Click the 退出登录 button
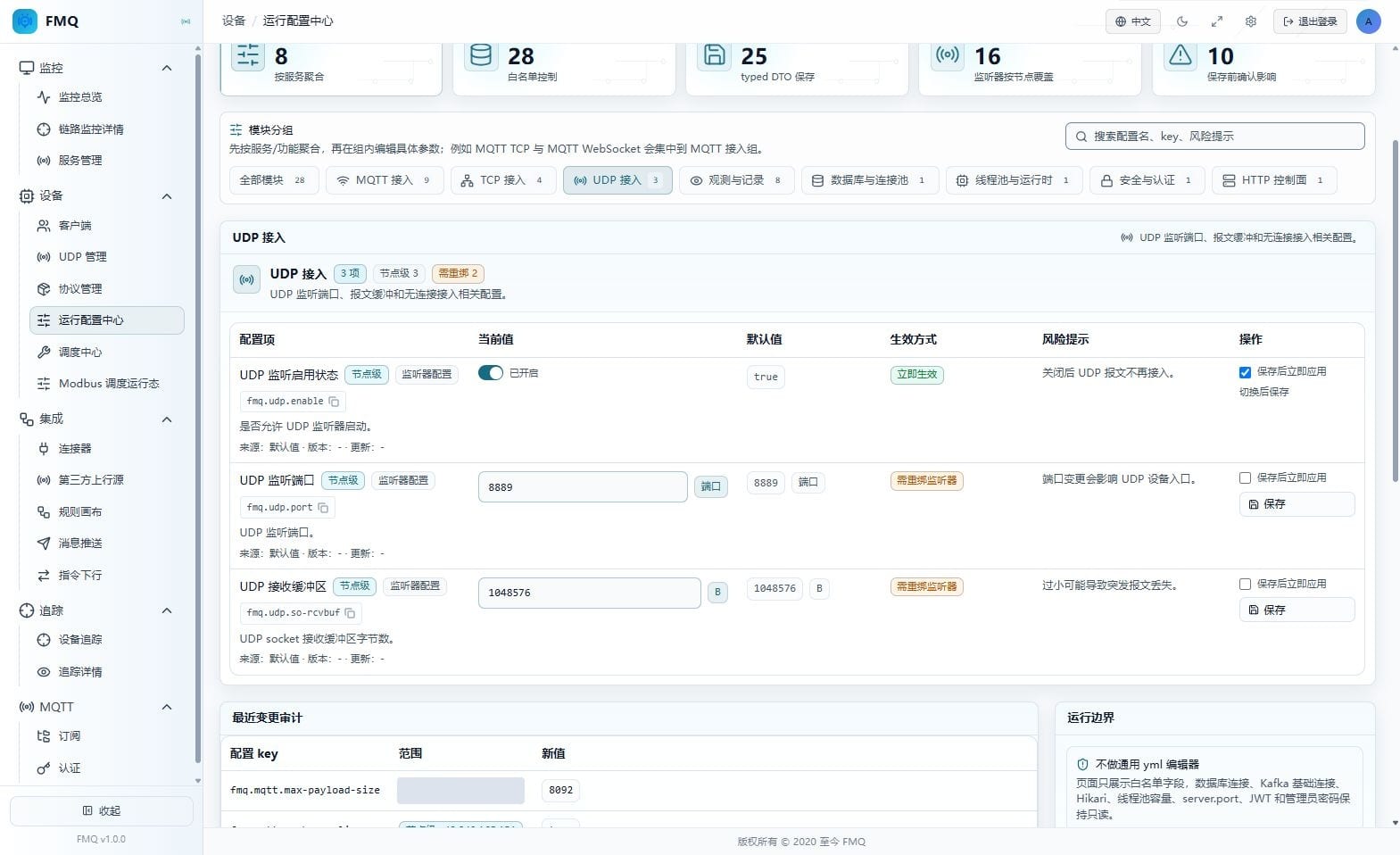Image resolution: width=1400 pixels, height=855 pixels. pyautogui.click(x=1310, y=21)
